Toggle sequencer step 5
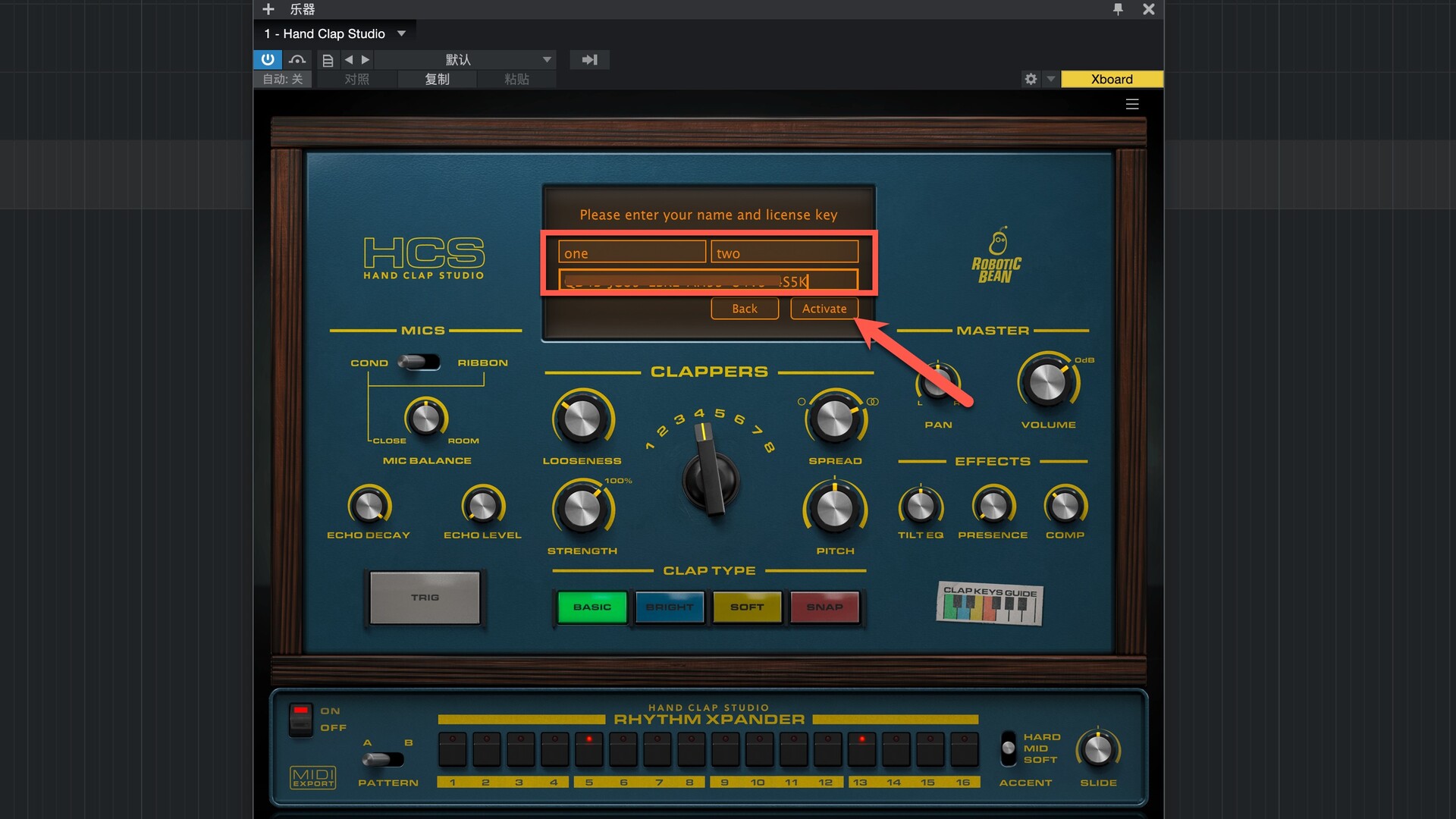 coord(589,748)
